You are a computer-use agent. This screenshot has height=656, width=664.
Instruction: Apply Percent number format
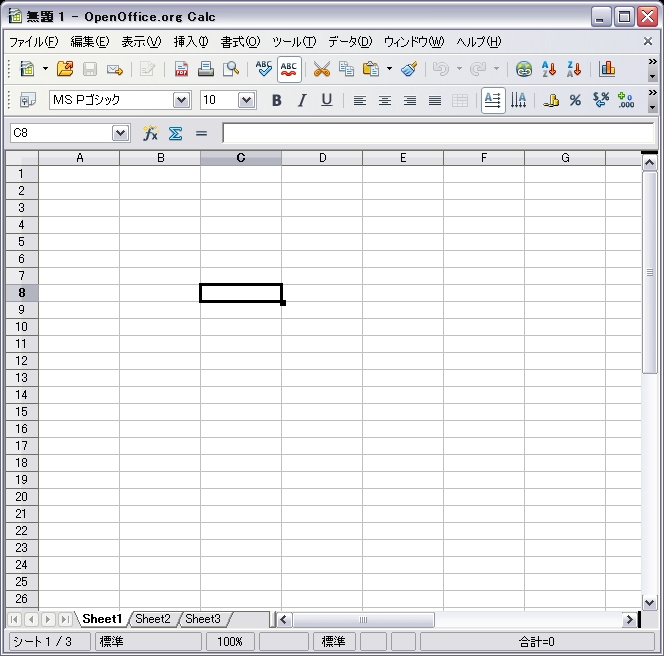575,100
